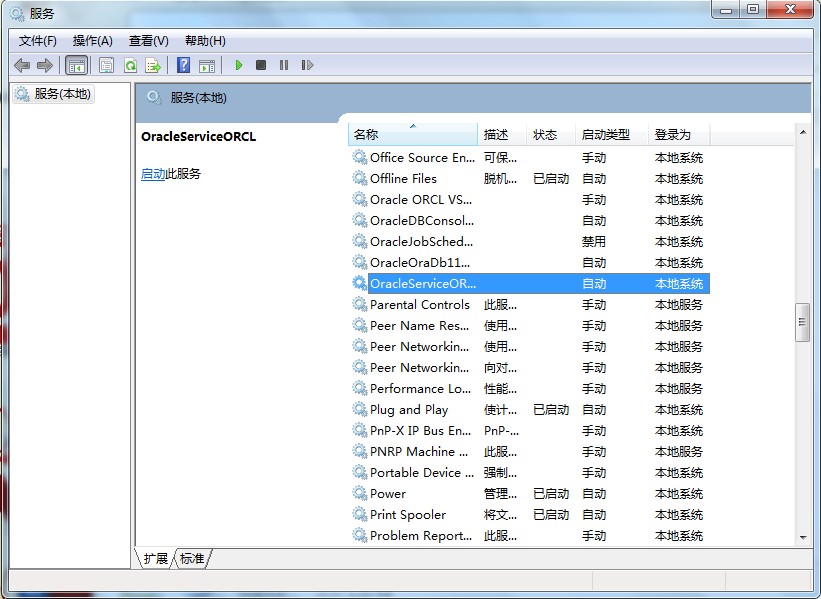
Task: Go back with the toolbar left arrow
Action: point(22,65)
